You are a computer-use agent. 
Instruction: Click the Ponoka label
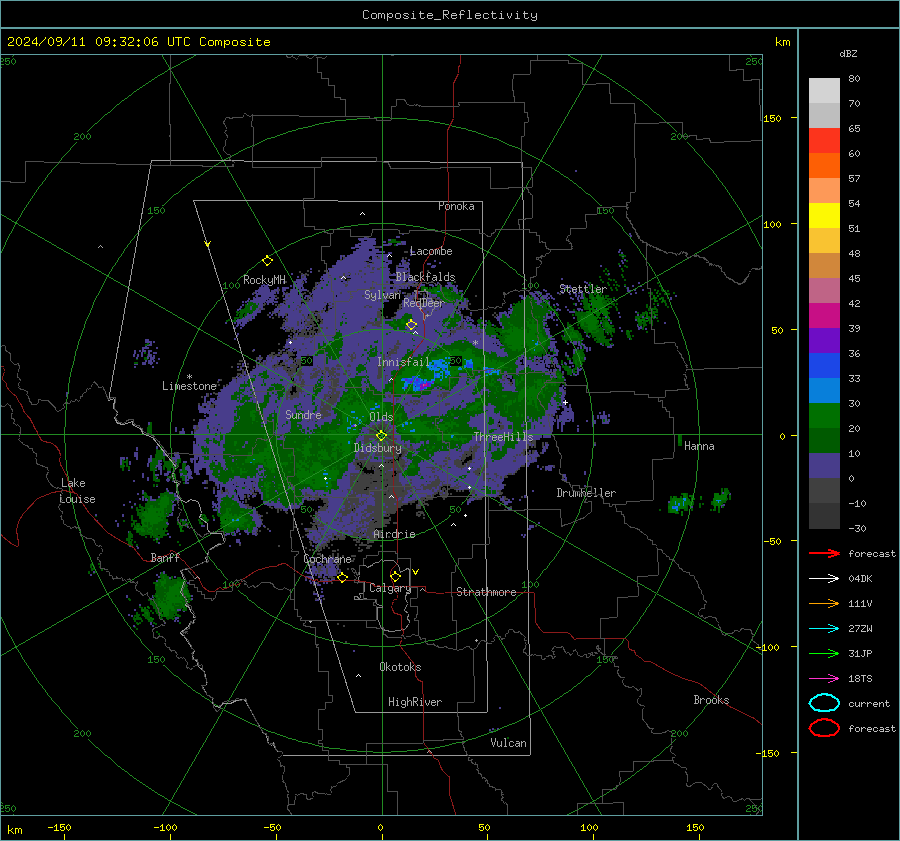456,206
